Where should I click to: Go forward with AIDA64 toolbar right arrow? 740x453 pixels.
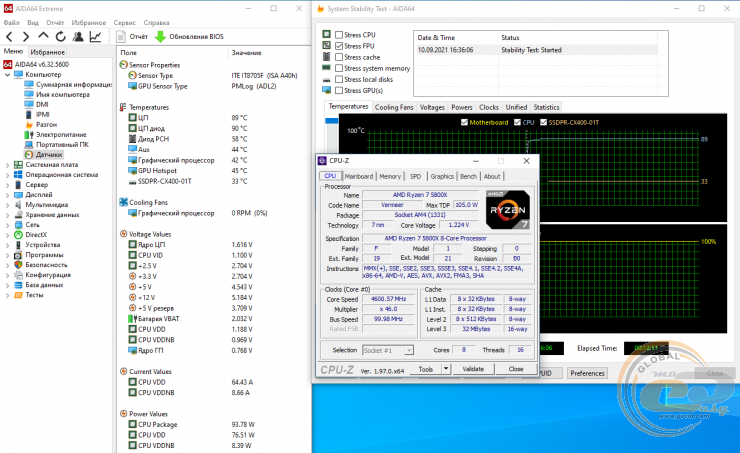click(26, 36)
